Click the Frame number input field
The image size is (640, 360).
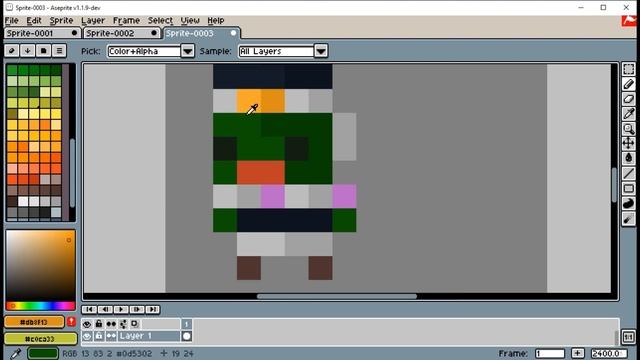pyautogui.click(x=550, y=353)
